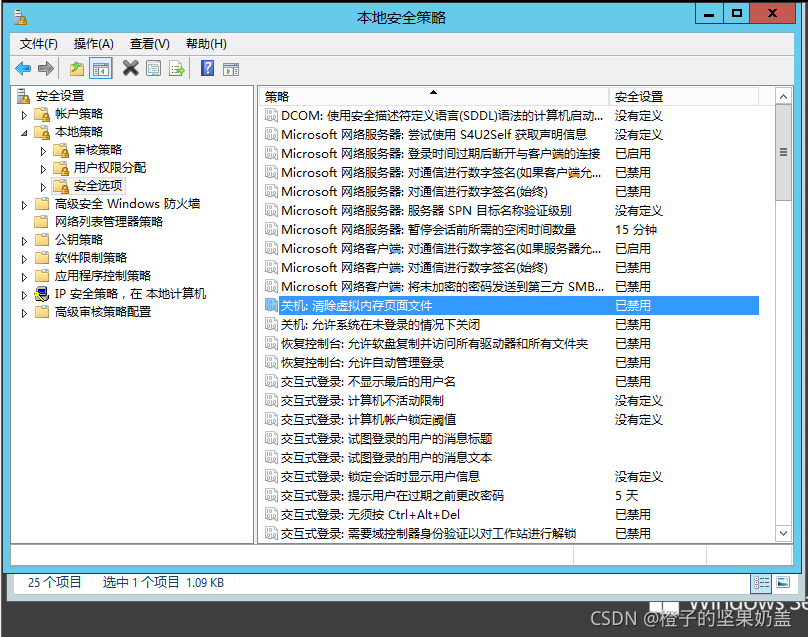Click the IP 安全策略 node icon

click(42, 294)
